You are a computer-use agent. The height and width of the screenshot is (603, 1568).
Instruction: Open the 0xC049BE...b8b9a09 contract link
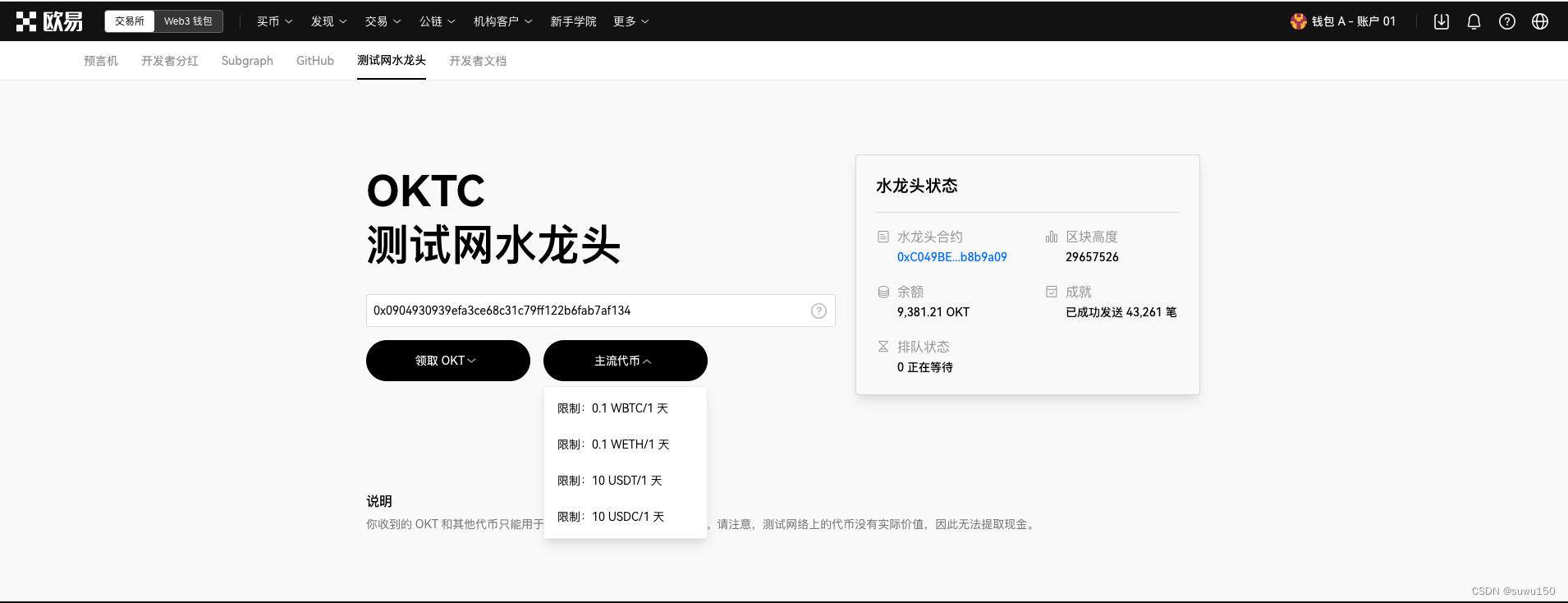pos(952,257)
